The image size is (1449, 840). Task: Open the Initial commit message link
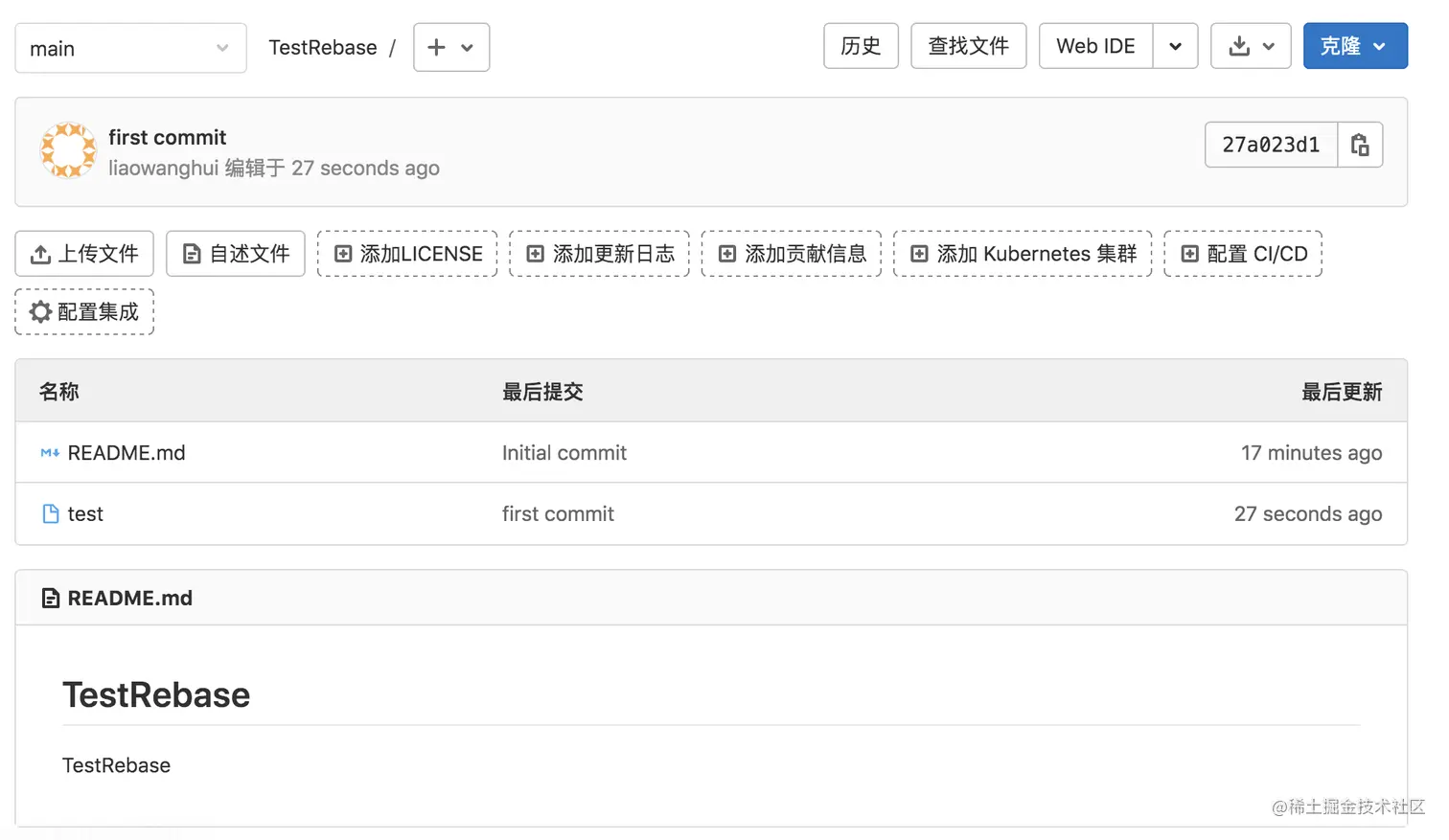(x=564, y=453)
